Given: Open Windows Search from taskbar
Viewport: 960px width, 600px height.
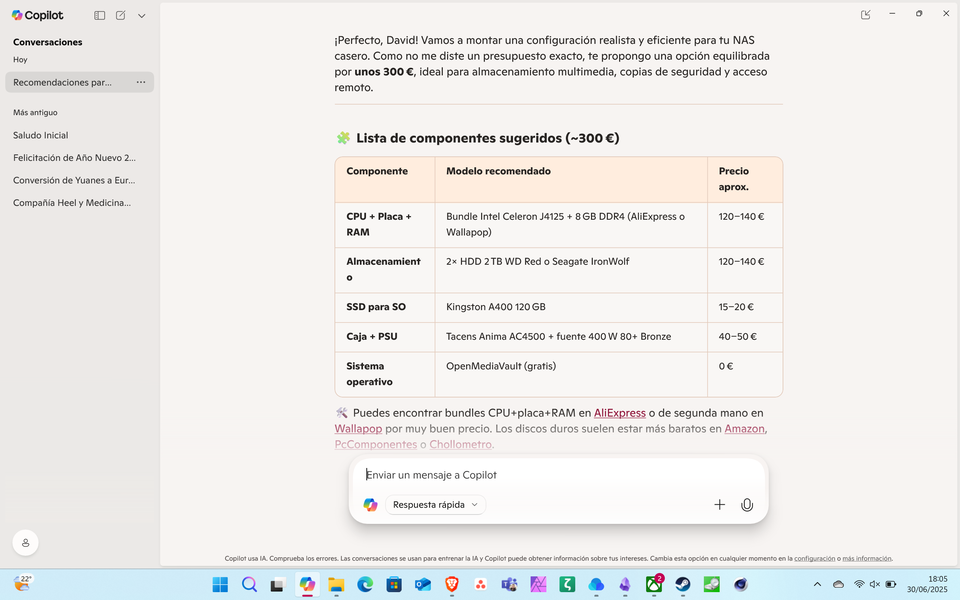Looking at the screenshot, I should 249,585.
